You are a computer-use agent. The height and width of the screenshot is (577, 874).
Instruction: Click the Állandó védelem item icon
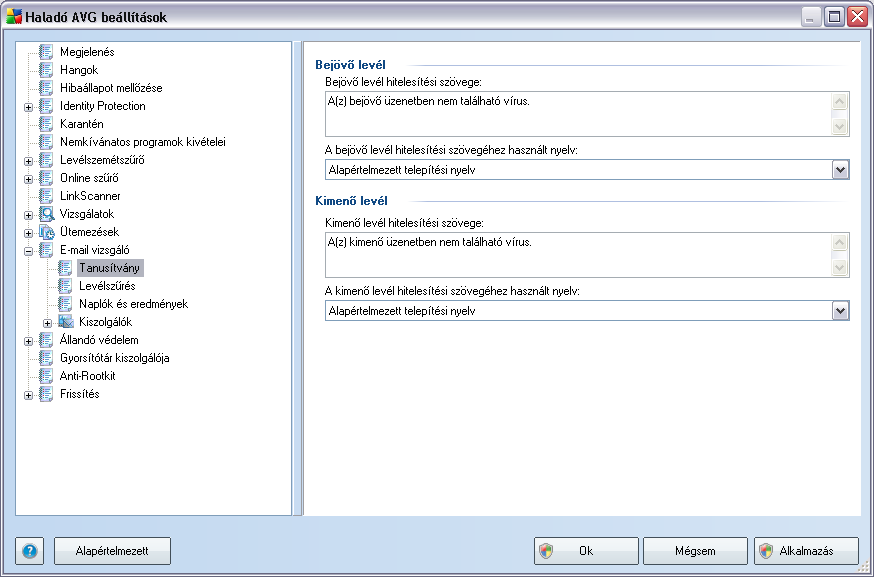[46, 340]
